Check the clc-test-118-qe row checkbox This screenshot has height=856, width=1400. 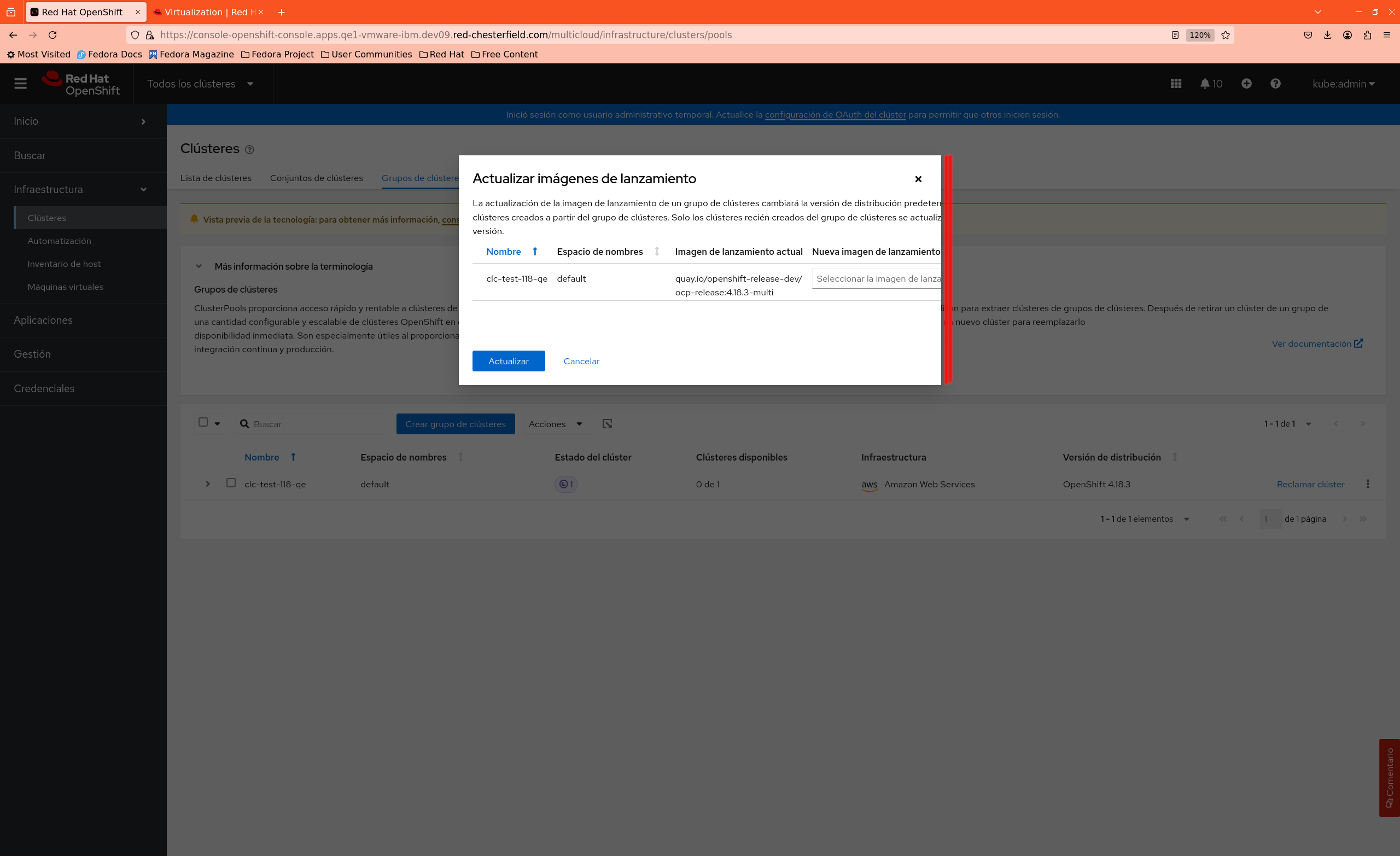[231, 482]
